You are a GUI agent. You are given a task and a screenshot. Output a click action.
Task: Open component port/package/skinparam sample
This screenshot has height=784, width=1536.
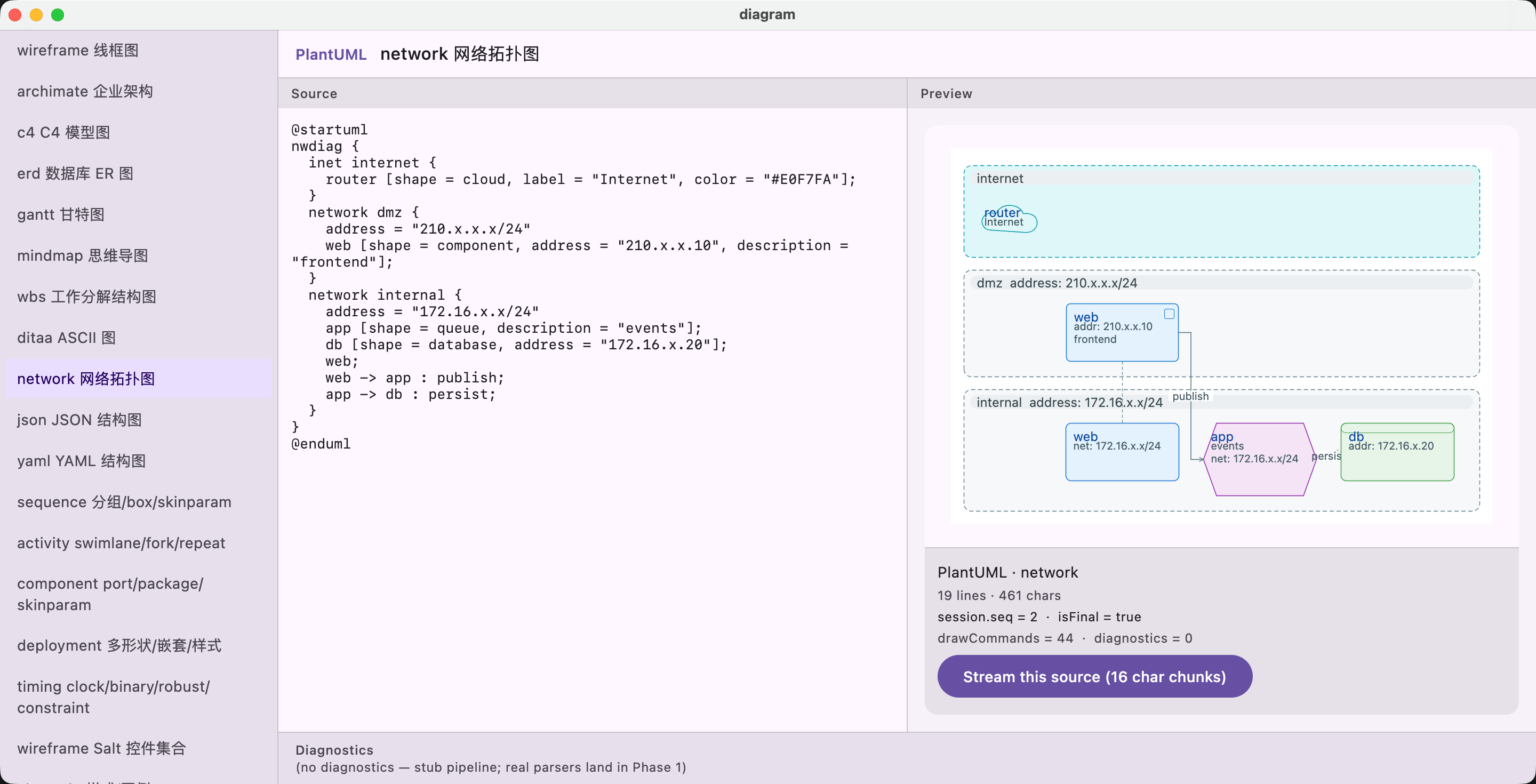pos(138,595)
